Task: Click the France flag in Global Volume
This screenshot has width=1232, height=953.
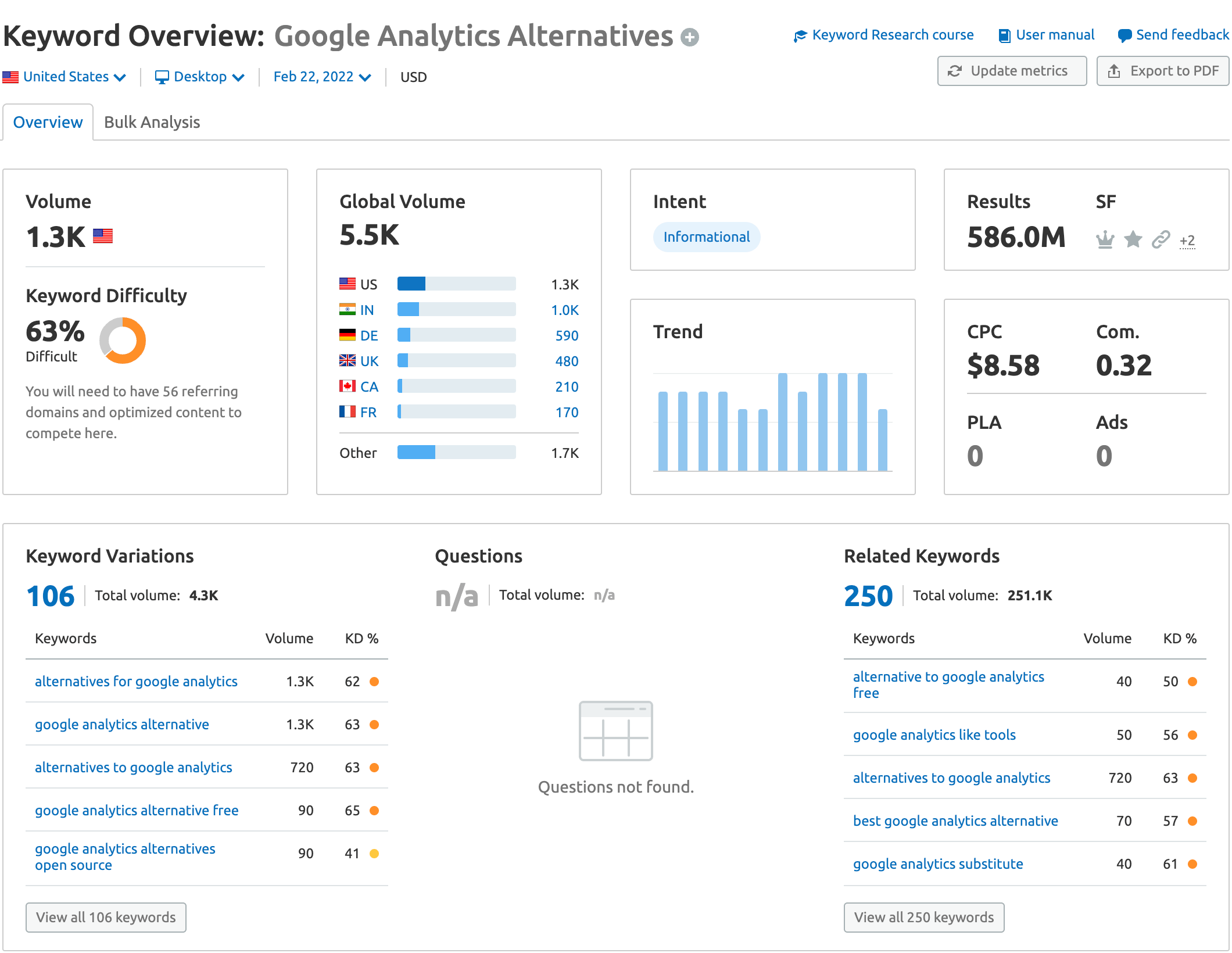Action: coord(348,411)
